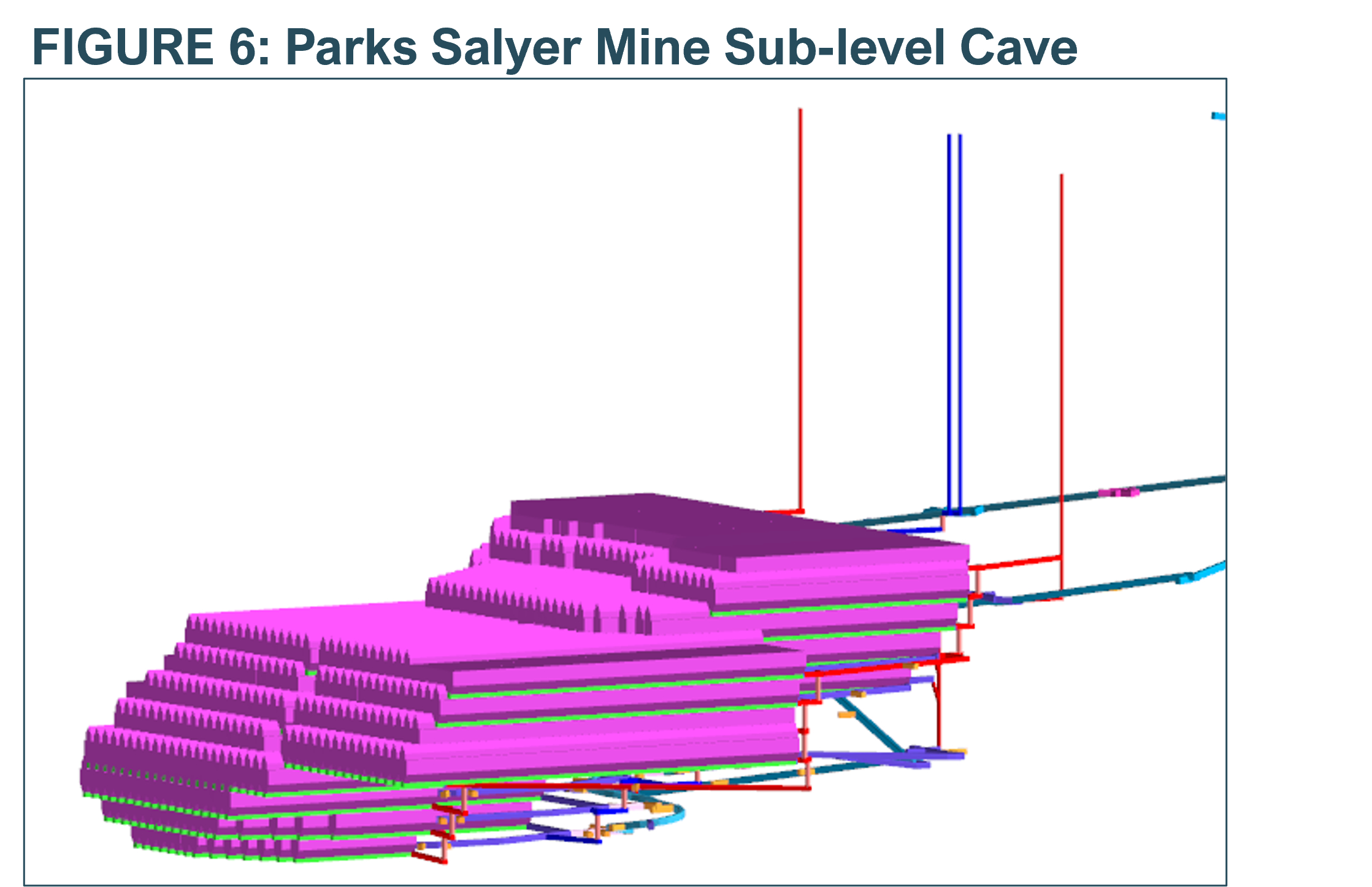Click the cyan segment at top-right corner
Viewport: 1372px width, 887px height.
(x=1218, y=116)
